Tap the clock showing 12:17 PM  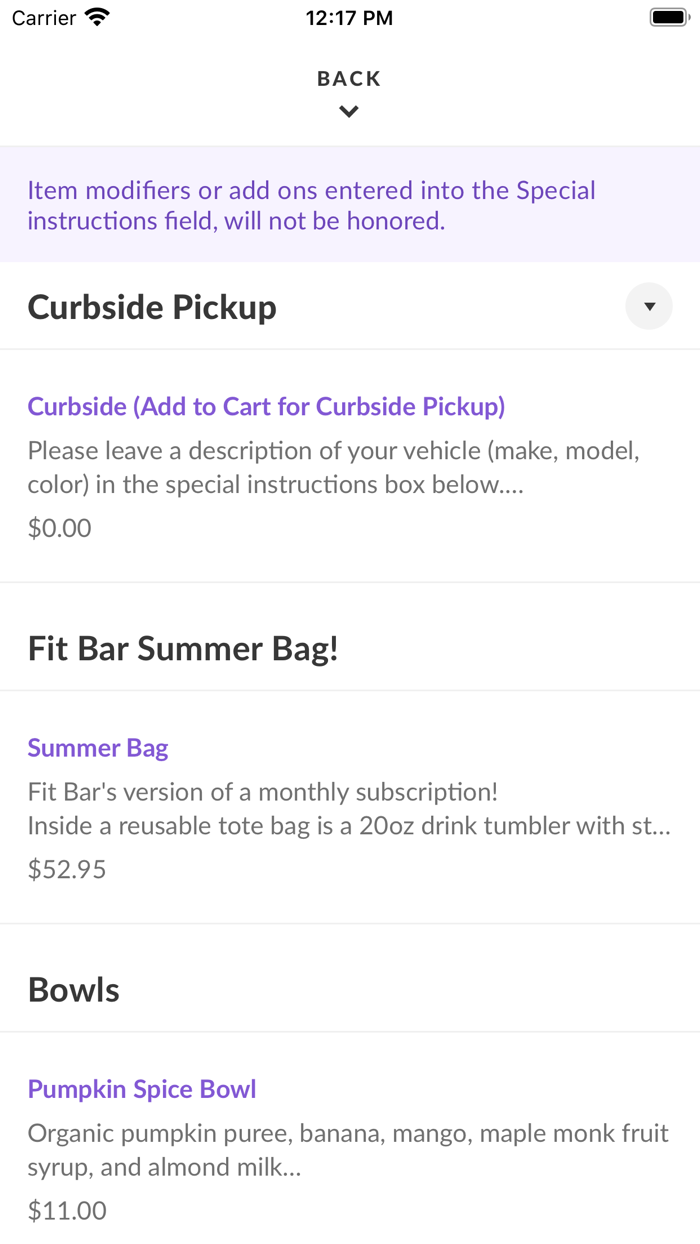[x=349, y=17]
